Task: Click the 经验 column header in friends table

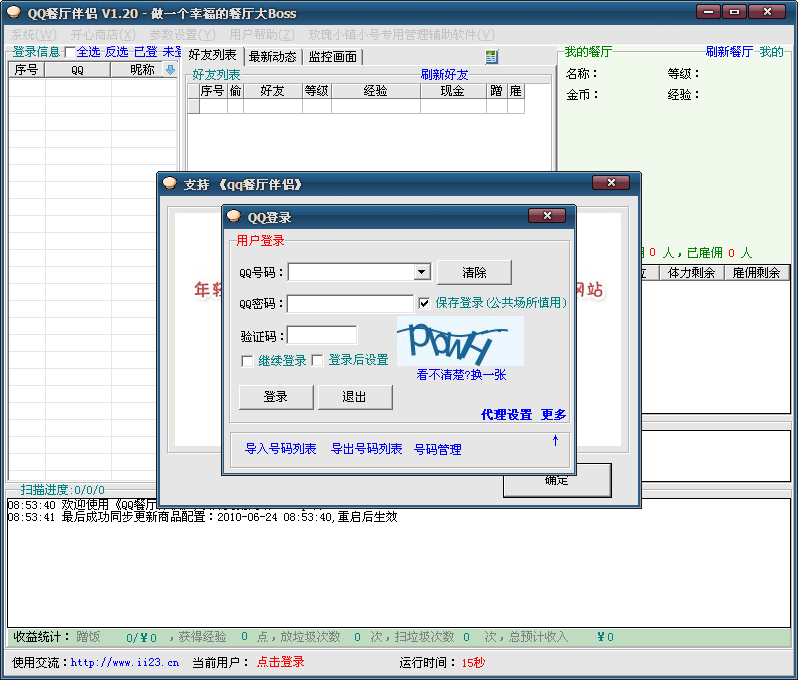Action: [376, 91]
